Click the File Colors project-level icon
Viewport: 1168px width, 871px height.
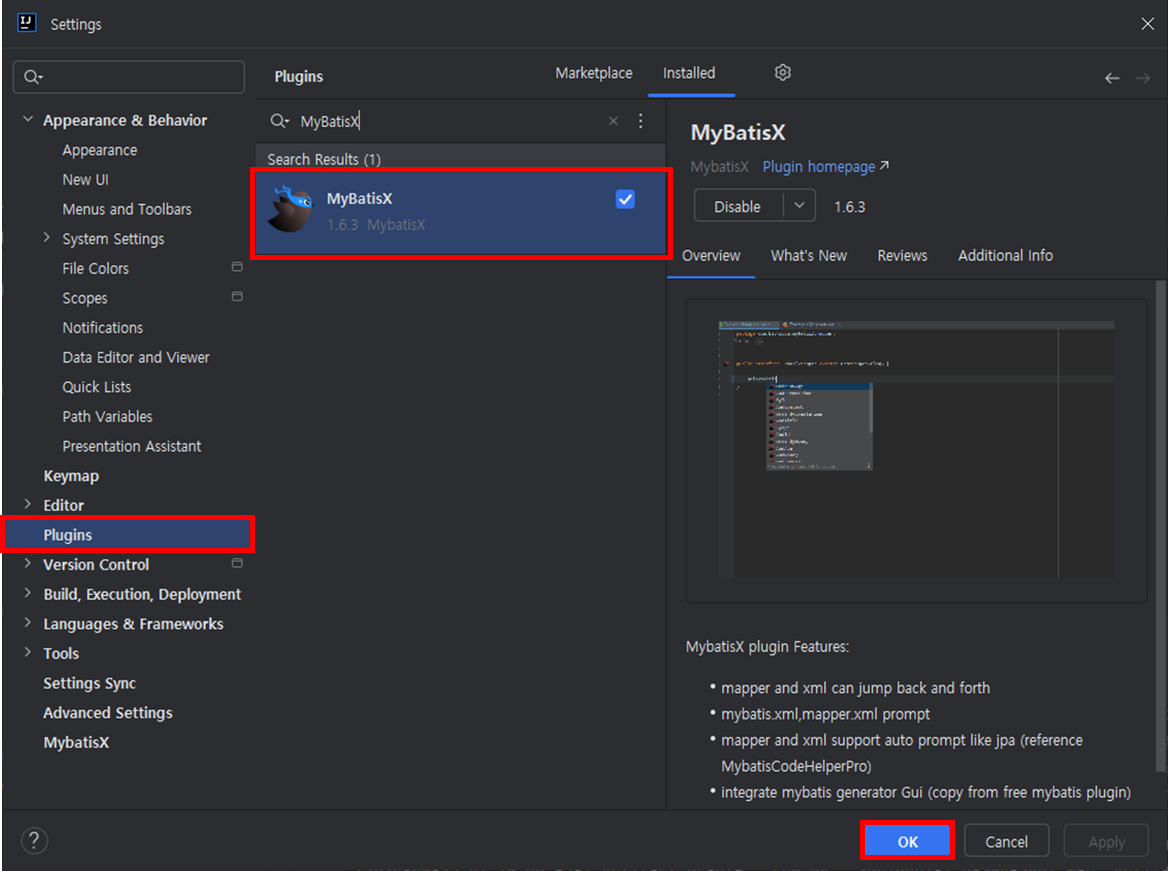click(237, 267)
